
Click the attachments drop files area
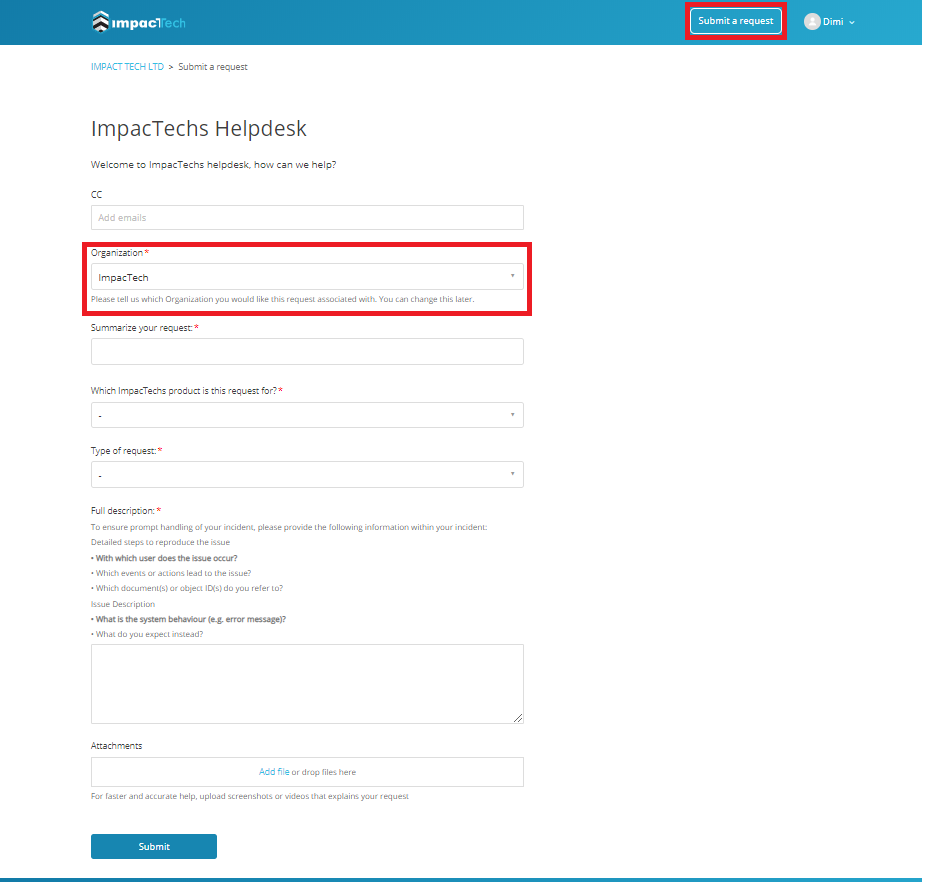pyautogui.click(x=307, y=772)
